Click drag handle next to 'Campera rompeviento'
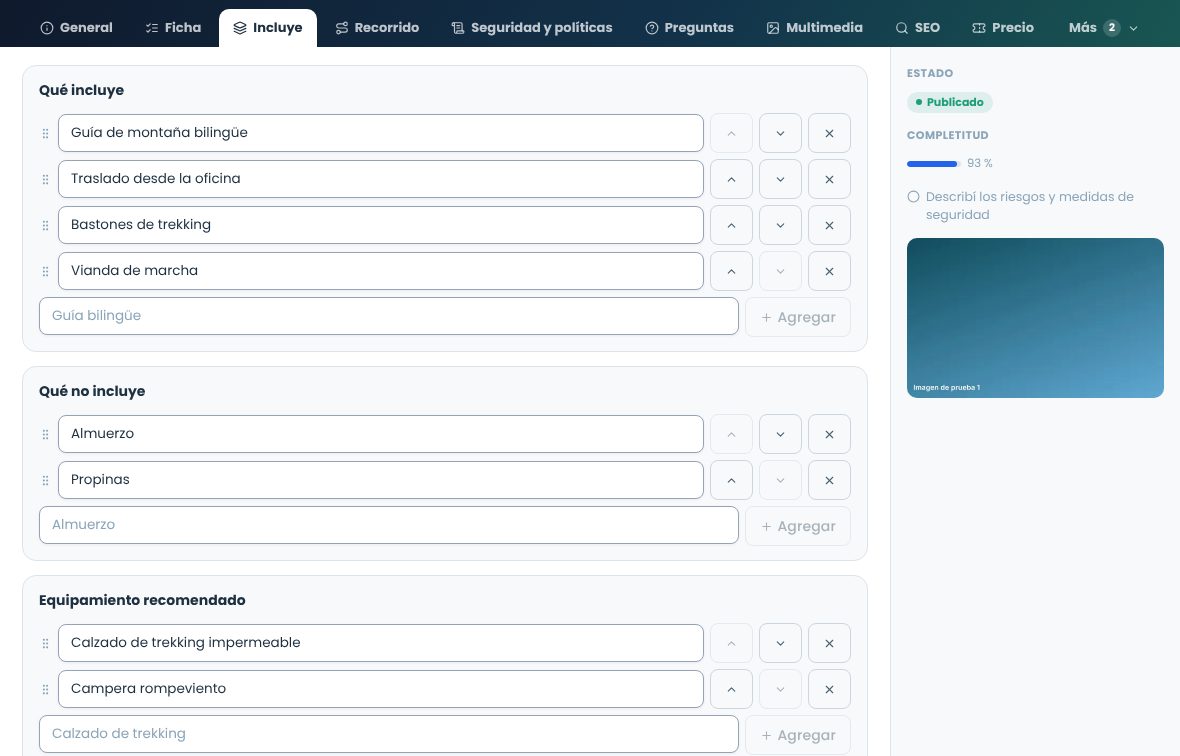 pos(45,689)
